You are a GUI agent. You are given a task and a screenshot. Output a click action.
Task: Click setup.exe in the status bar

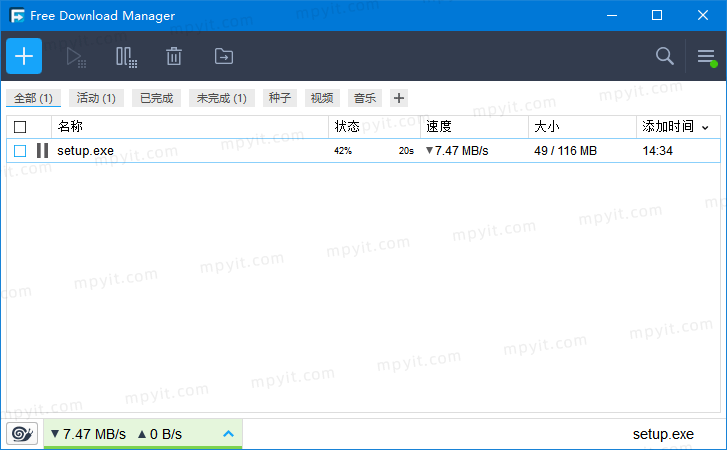[x=663, y=434]
